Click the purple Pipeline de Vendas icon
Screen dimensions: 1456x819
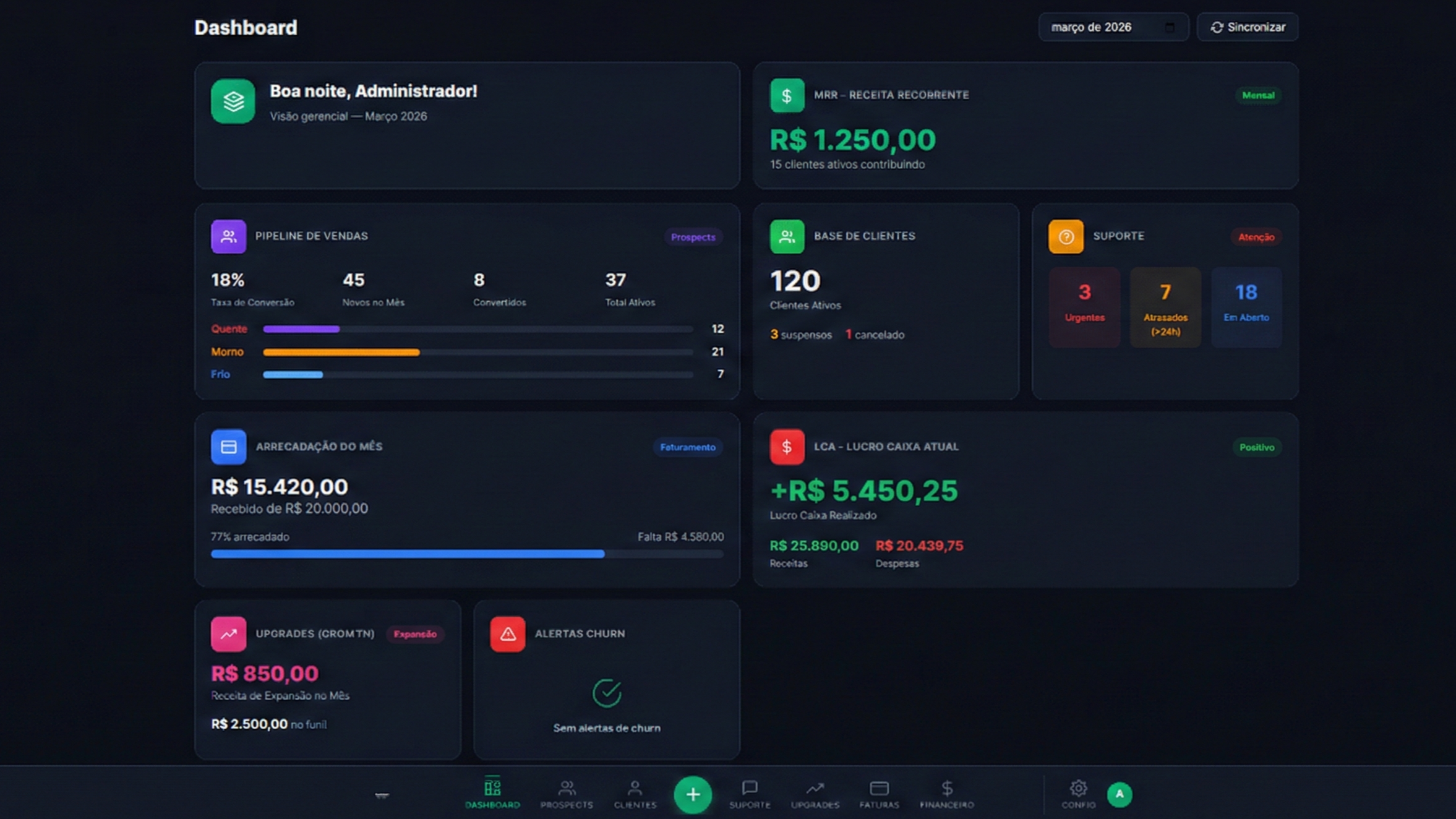coord(228,236)
